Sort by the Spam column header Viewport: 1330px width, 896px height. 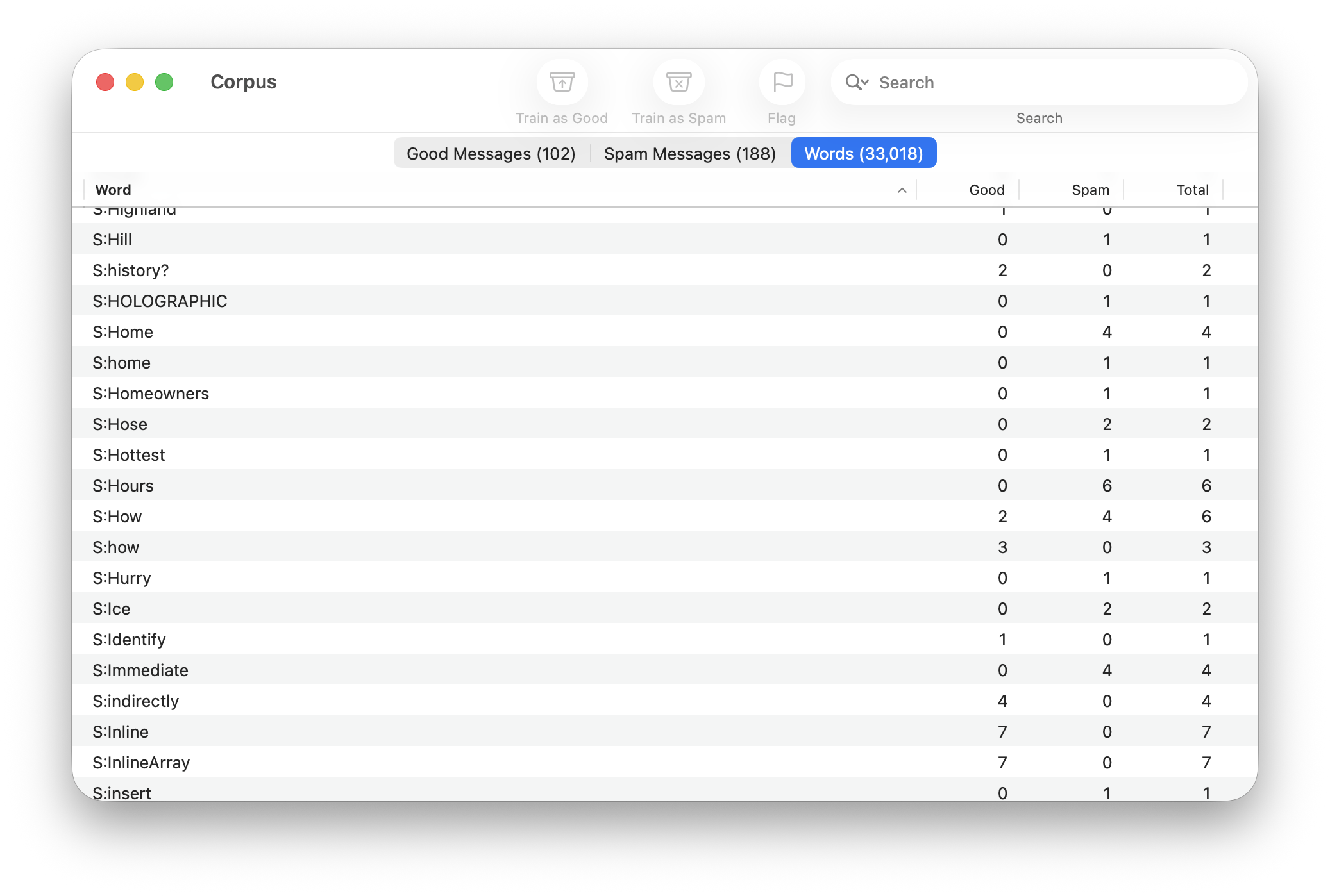point(1090,190)
